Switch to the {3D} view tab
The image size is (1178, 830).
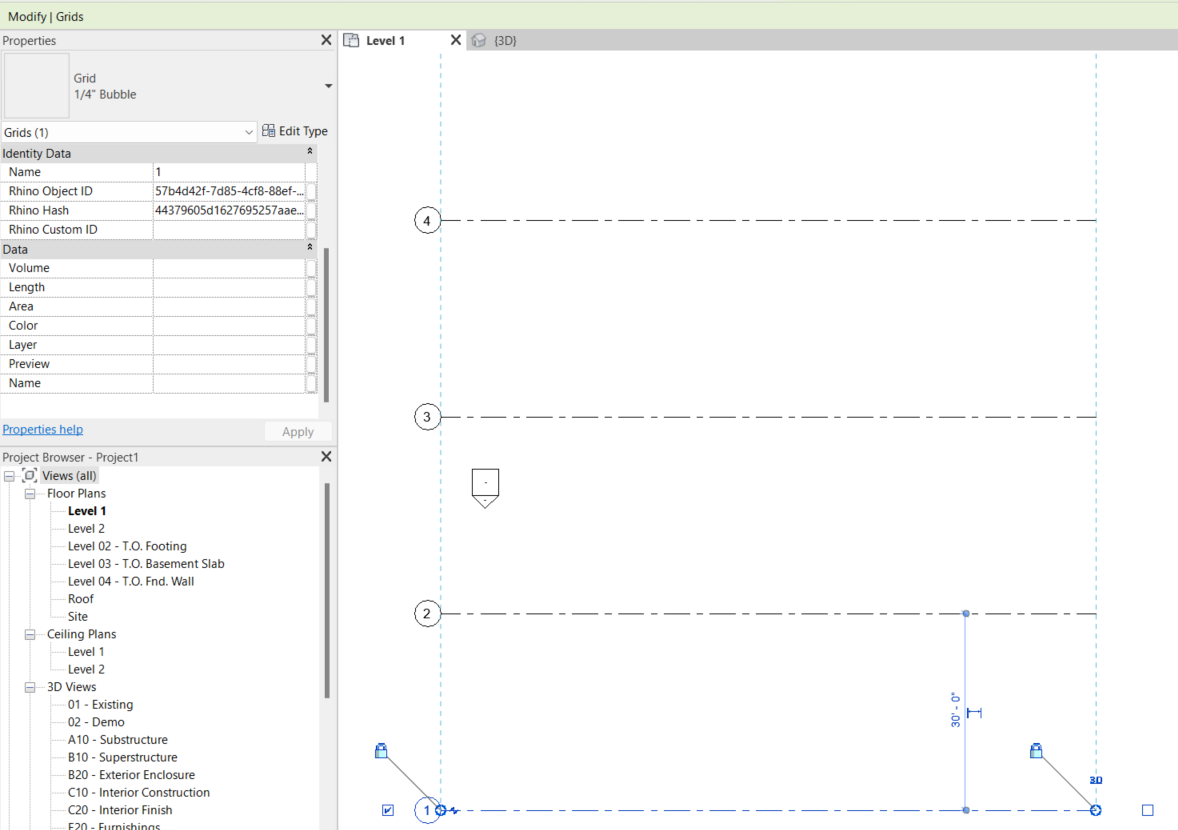tap(505, 40)
